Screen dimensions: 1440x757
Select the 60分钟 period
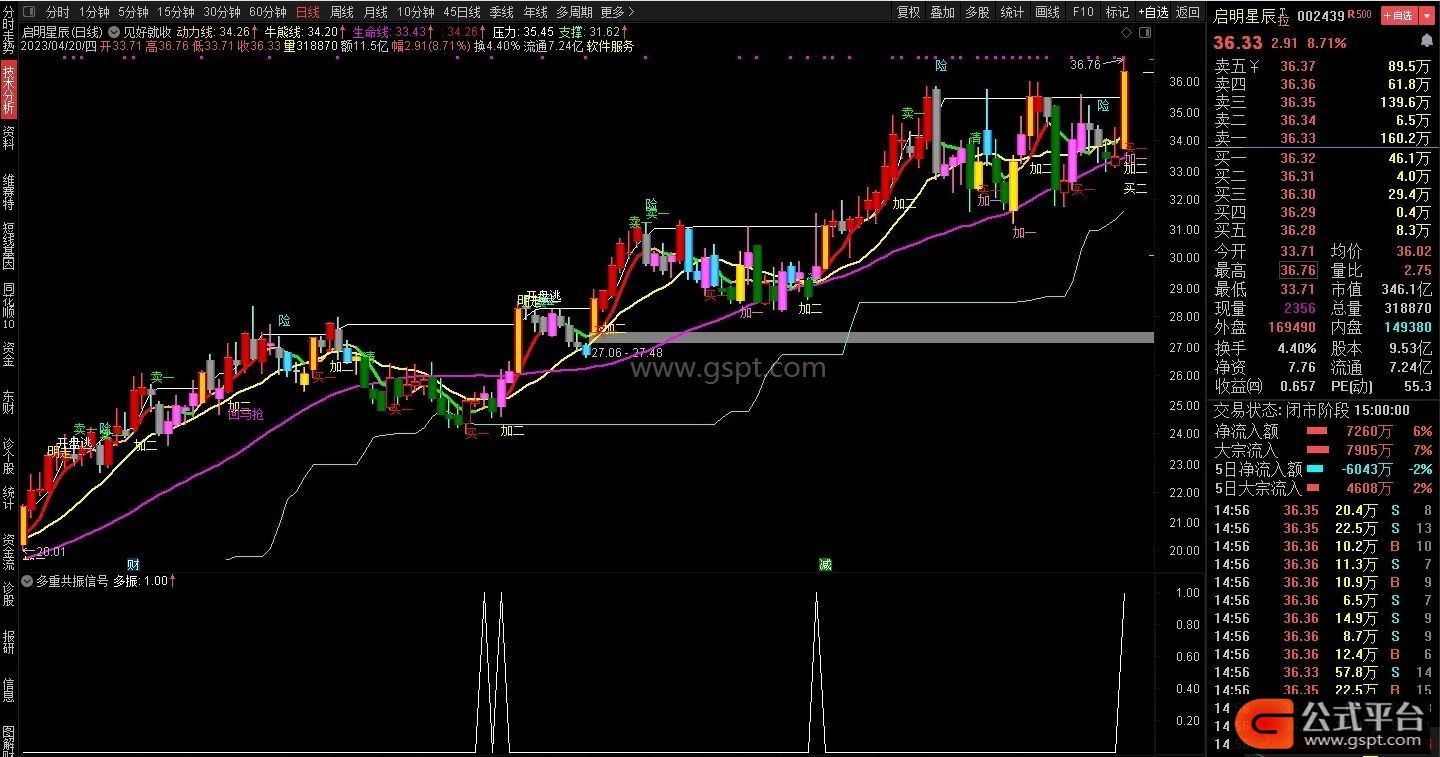point(267,12)
